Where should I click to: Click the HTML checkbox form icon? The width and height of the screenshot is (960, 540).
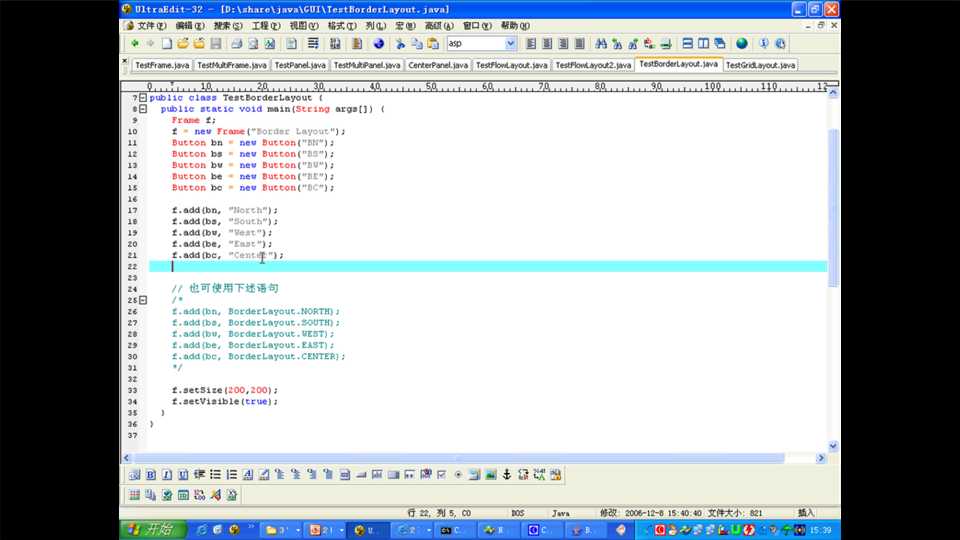441,474
